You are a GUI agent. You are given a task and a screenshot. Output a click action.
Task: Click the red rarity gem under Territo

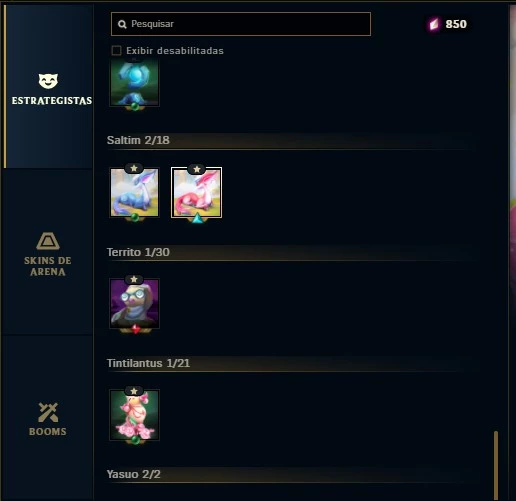[x=135, y=329]
